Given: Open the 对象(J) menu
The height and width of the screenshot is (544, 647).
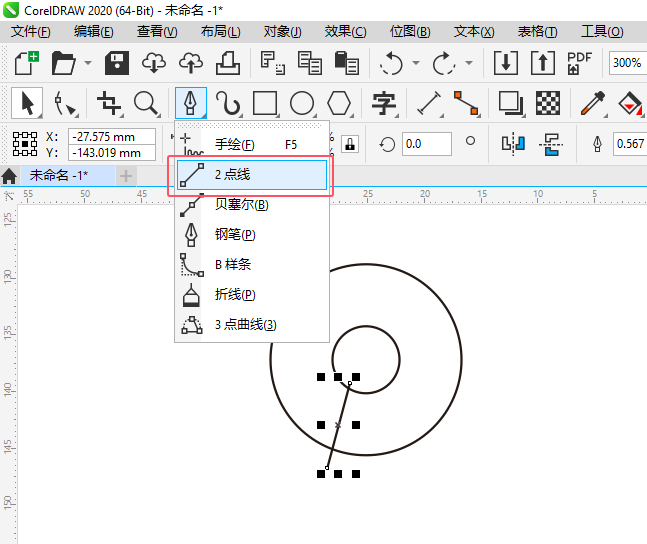Looking at the screenshot, I should [x=283, y=32].
